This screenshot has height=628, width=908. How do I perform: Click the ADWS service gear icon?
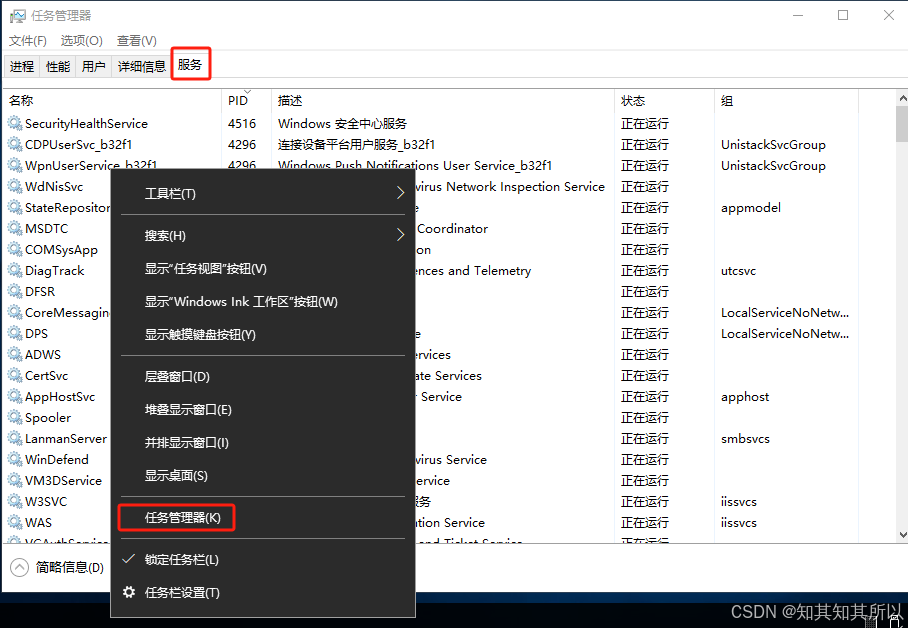click(15, 354)
